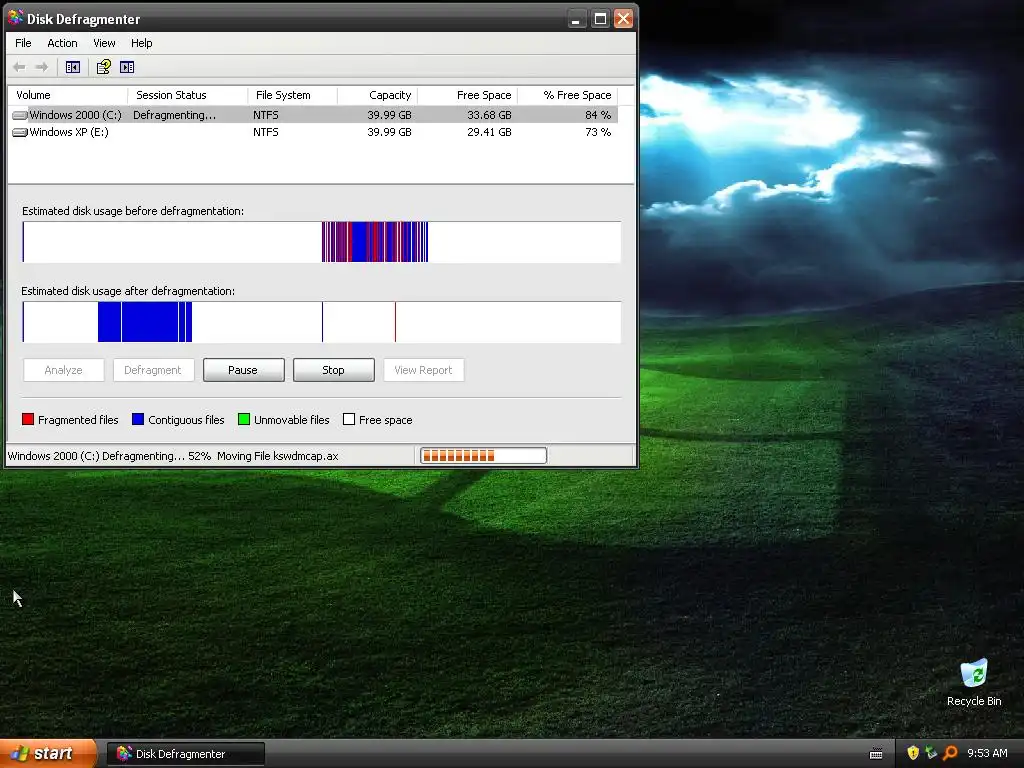1024x768 pixels.
Task: Open the Action menu
Action: 62,43
